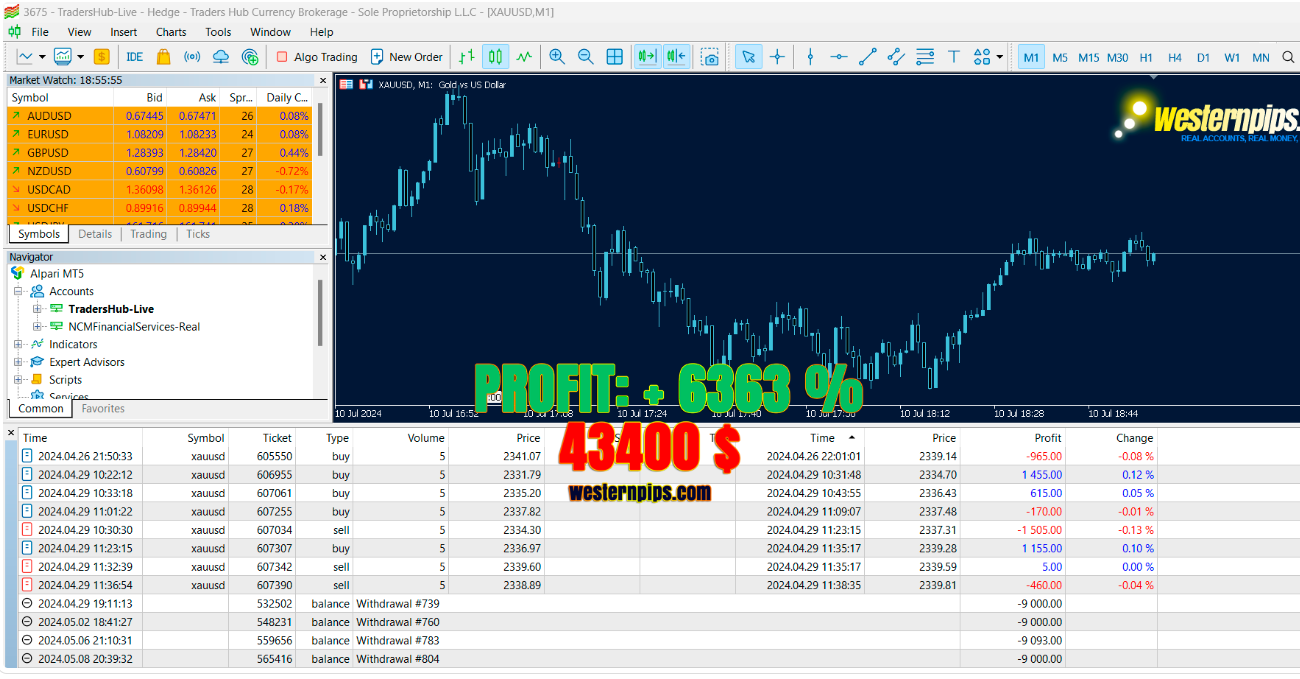Image resolution: width=1300 pixels, height=679 pixels.
Task: Open the Insert menu
Action: (x=124, y=32)
